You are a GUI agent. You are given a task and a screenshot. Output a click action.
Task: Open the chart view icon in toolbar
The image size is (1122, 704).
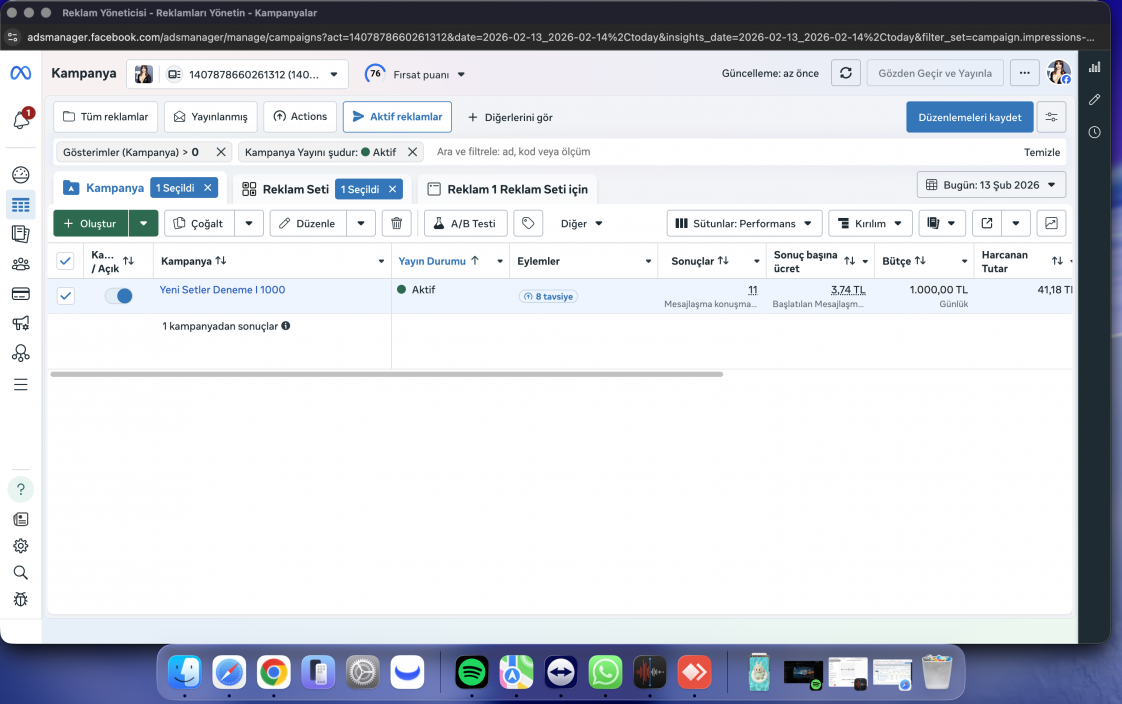(x=1051, y=223)
